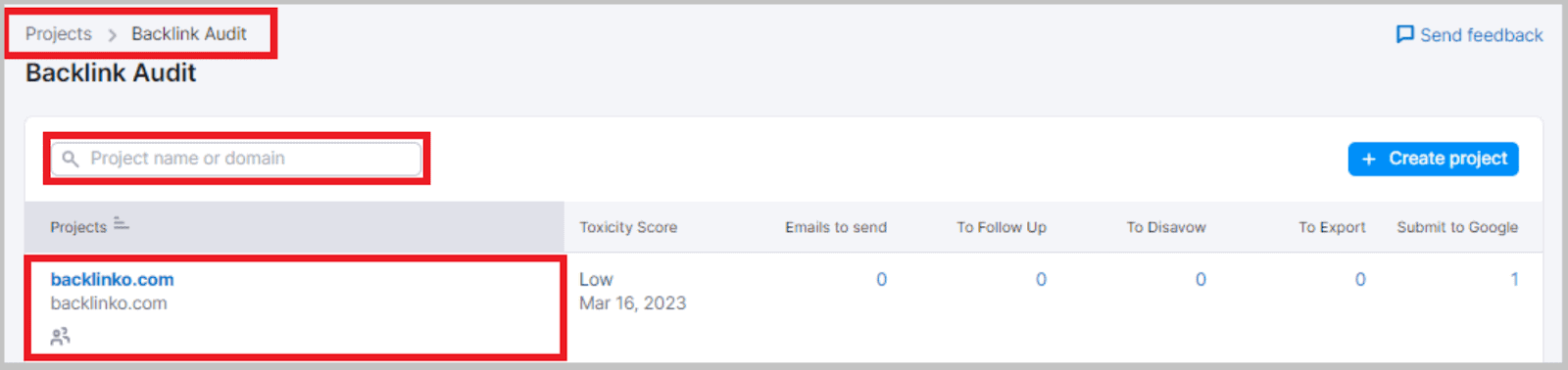The width and height of the screenshot is (1568, 370).
Task: Focus the Project name or domain field
Action: pyautogui.click(x=236, y=159)
